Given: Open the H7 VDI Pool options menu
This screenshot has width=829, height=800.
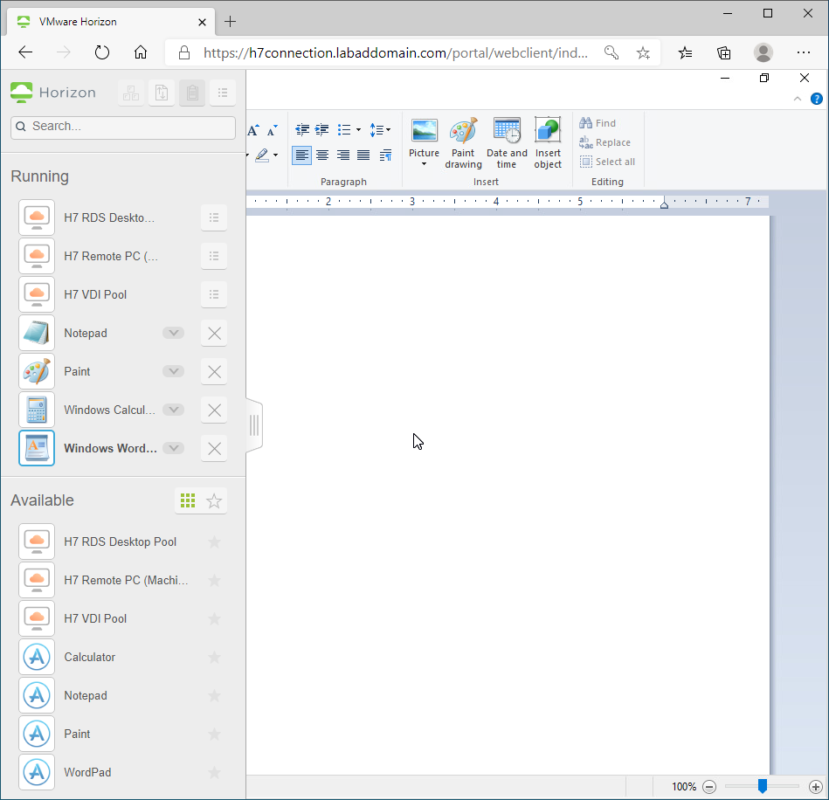Looking at the screenshot, I should [214, 294].
